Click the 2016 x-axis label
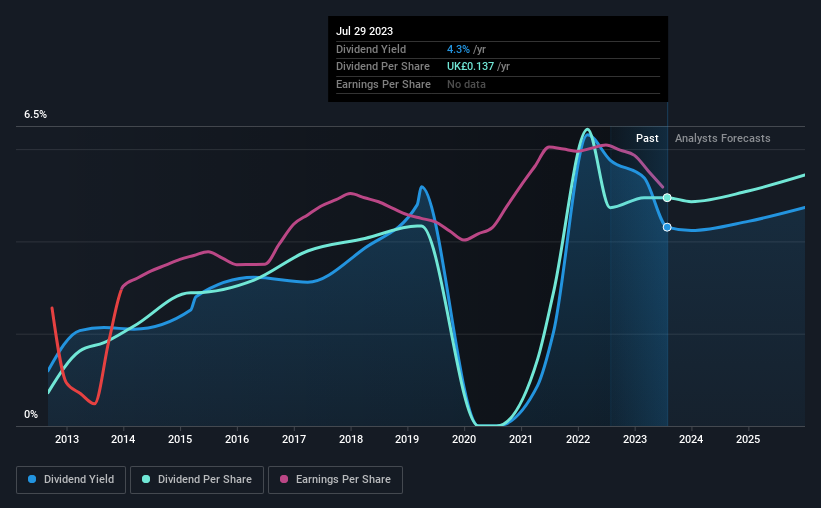821x508 pixels. pyautogui.click(x=237, y=439)
